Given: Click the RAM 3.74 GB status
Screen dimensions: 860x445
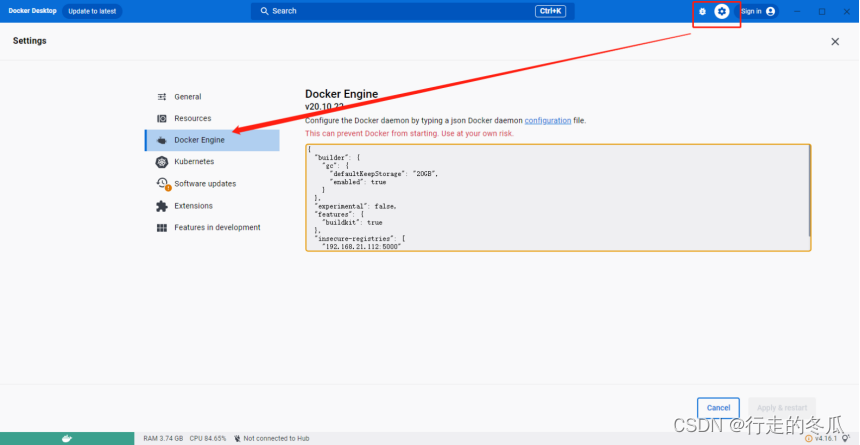Looking at the screenshot, I should coord(163,438).
